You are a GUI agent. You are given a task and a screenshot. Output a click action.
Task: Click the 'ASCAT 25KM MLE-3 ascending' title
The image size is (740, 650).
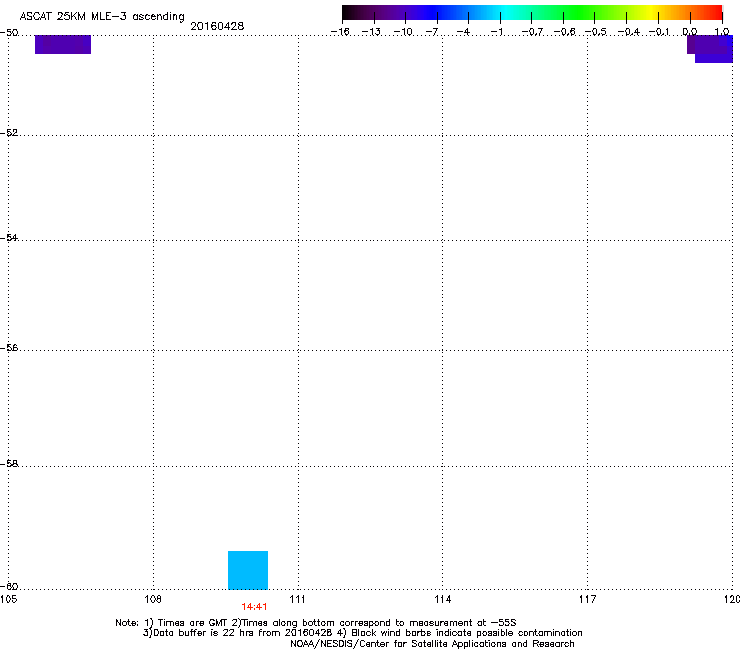(x=102, y=16)
